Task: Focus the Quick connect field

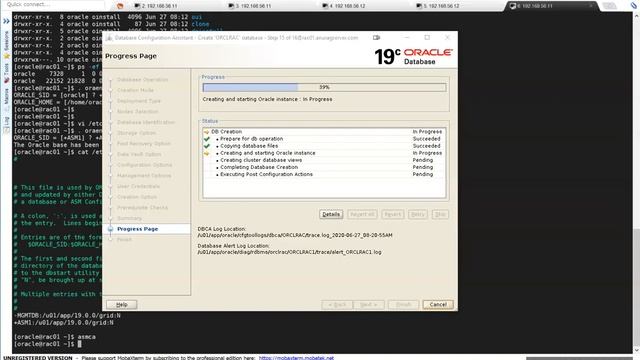Action: click(x=53, y=4)
